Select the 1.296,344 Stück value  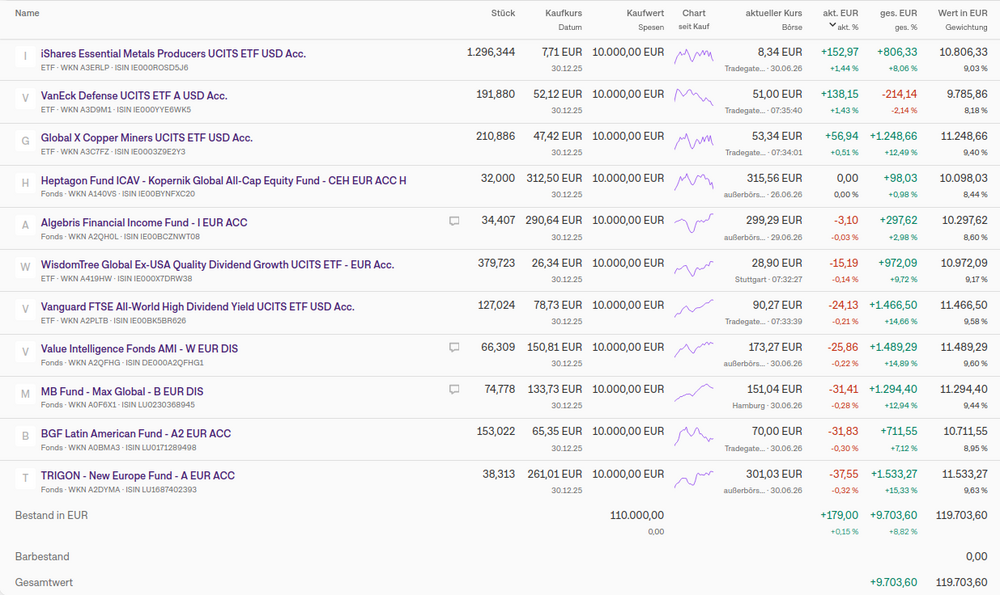[x=490, y=52]
